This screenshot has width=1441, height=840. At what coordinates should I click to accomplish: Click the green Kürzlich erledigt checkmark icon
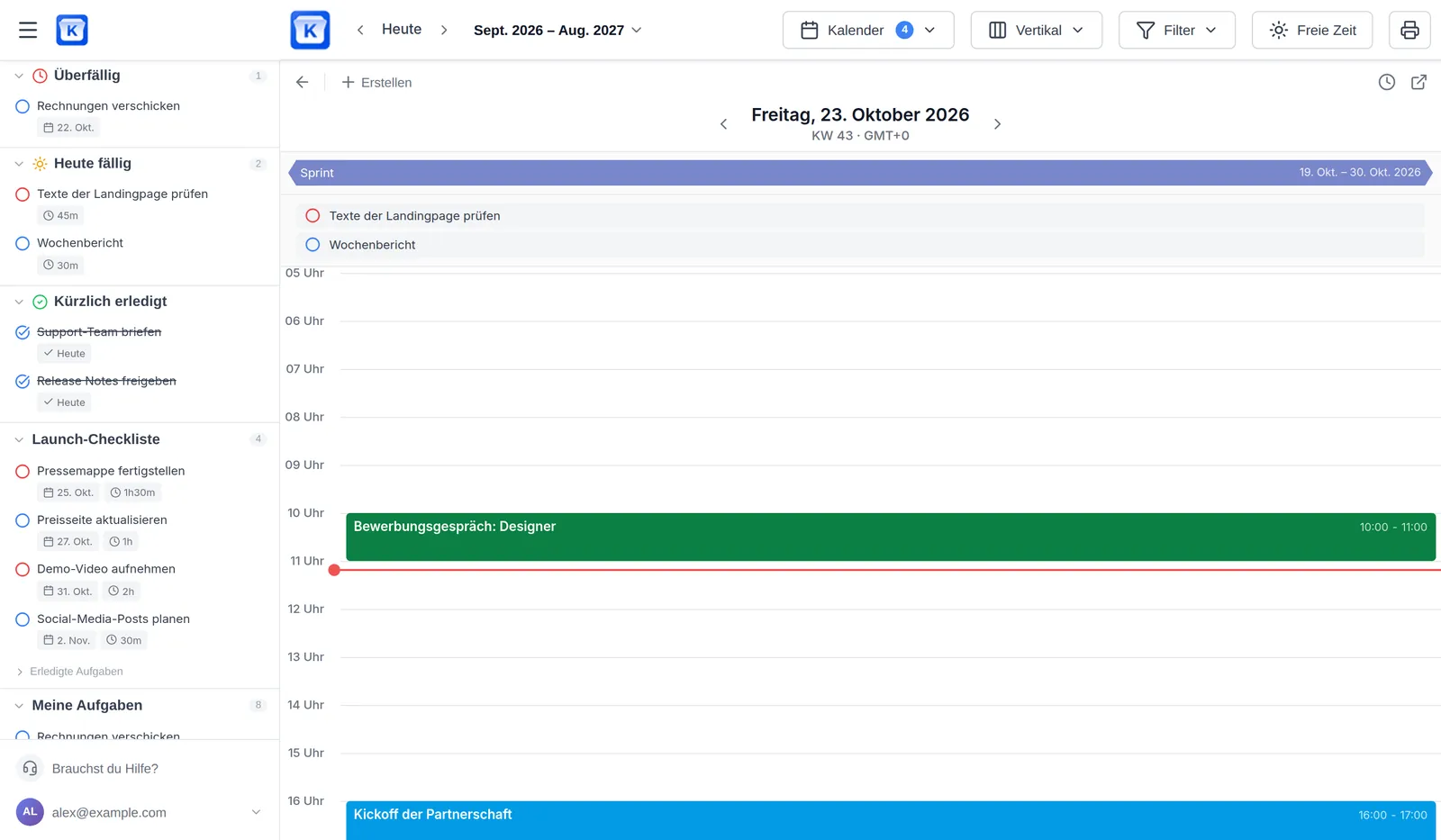(x=40, y=302)
